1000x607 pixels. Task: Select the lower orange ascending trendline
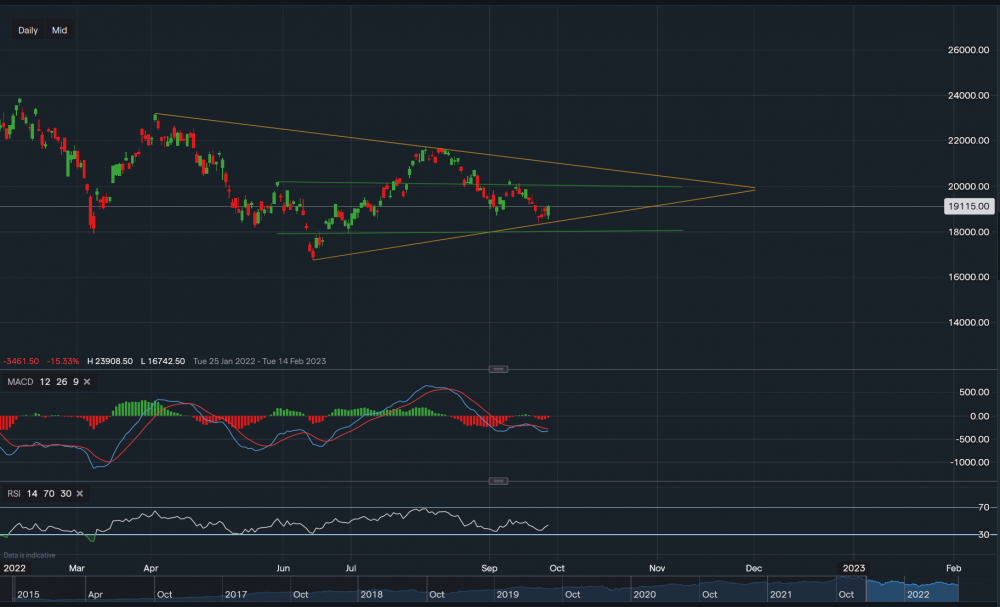coord(600,215)
